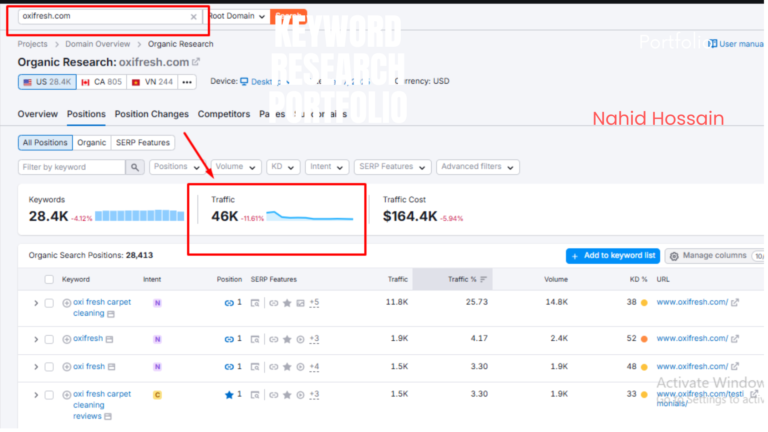Viewport: 768px width, 432px height.
Task: Open external link icon next to oxifresh.com title
Action: point(196,62)
